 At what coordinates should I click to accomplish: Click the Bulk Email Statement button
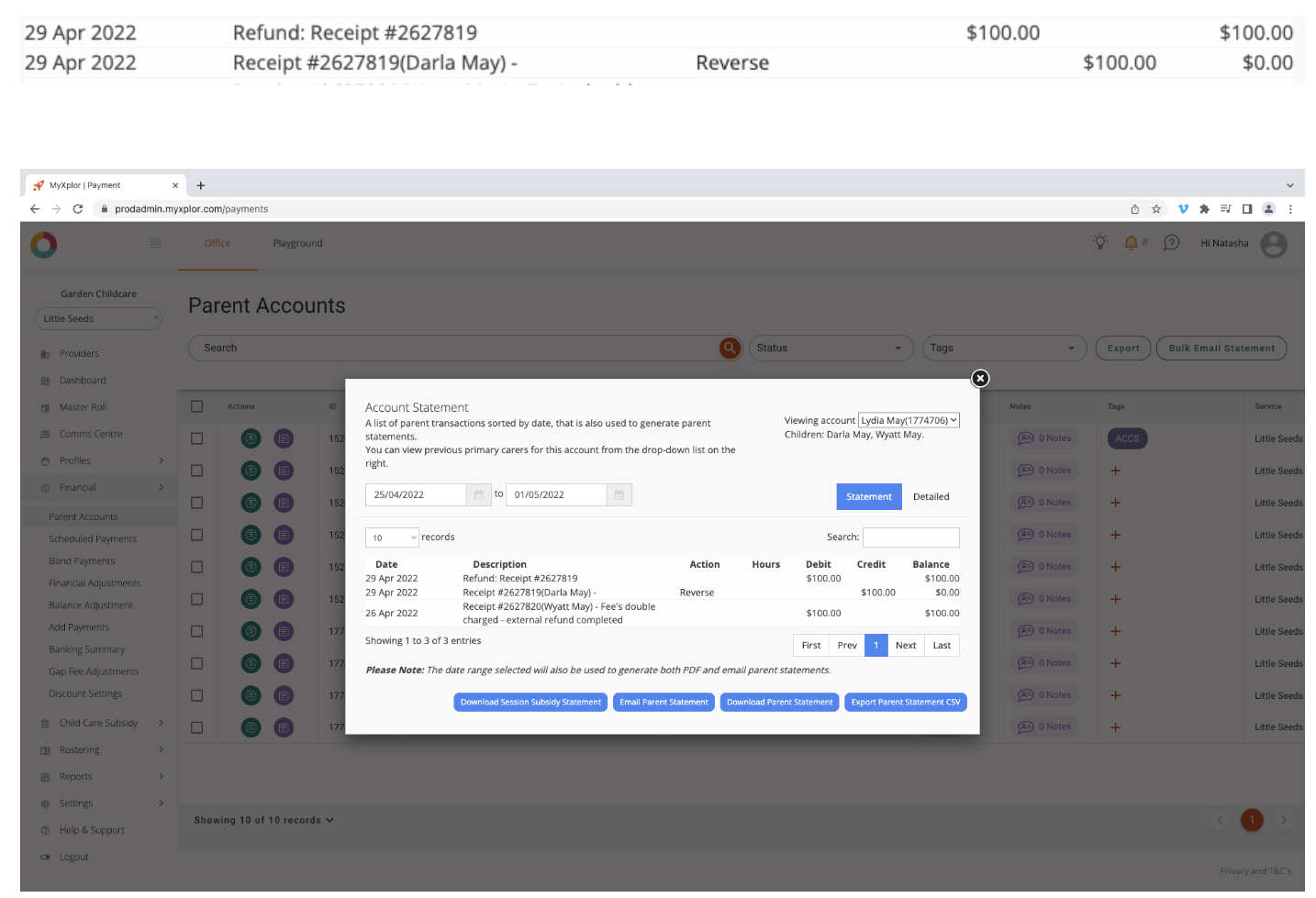pyautogui.click(x=1221, y=348)
